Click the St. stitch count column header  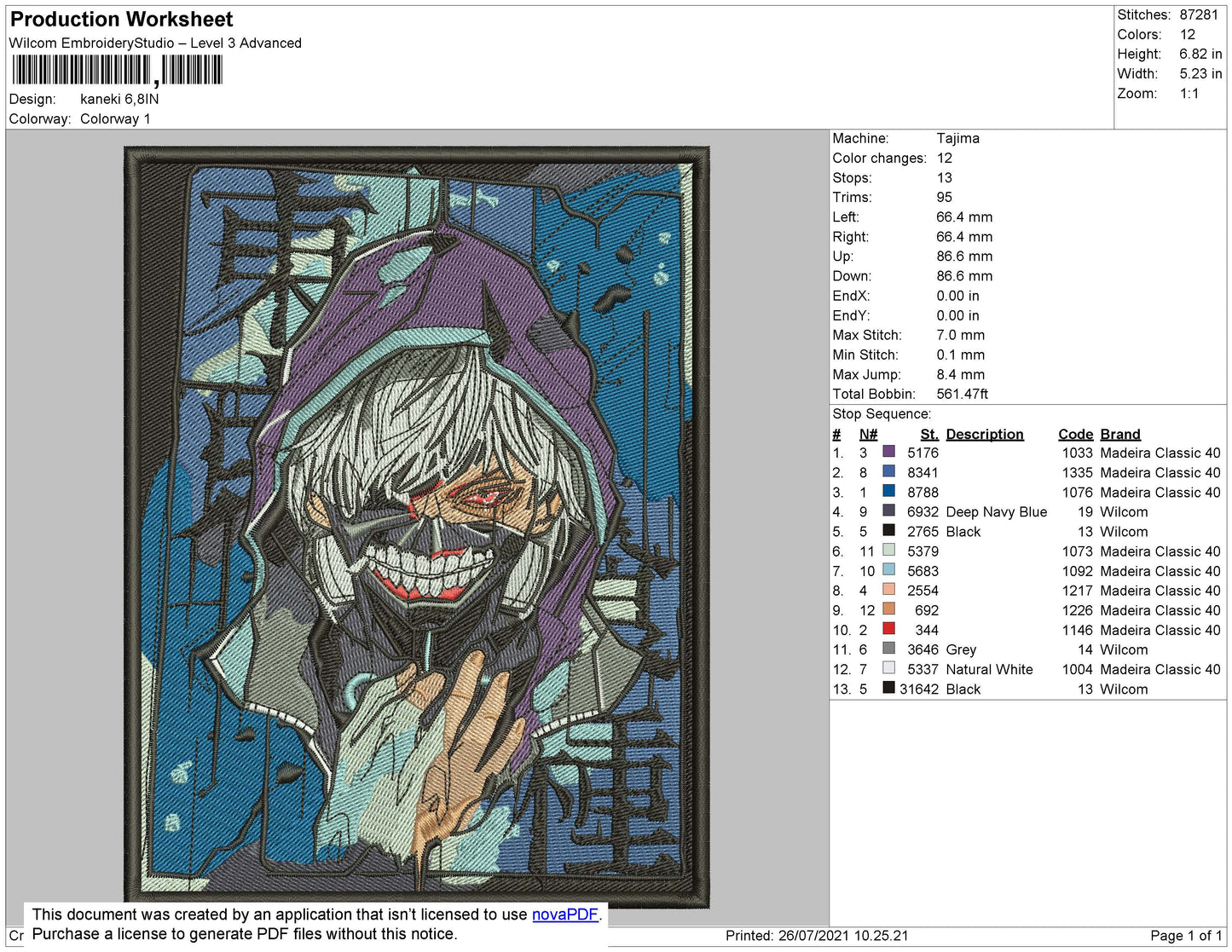coord(928,434)
